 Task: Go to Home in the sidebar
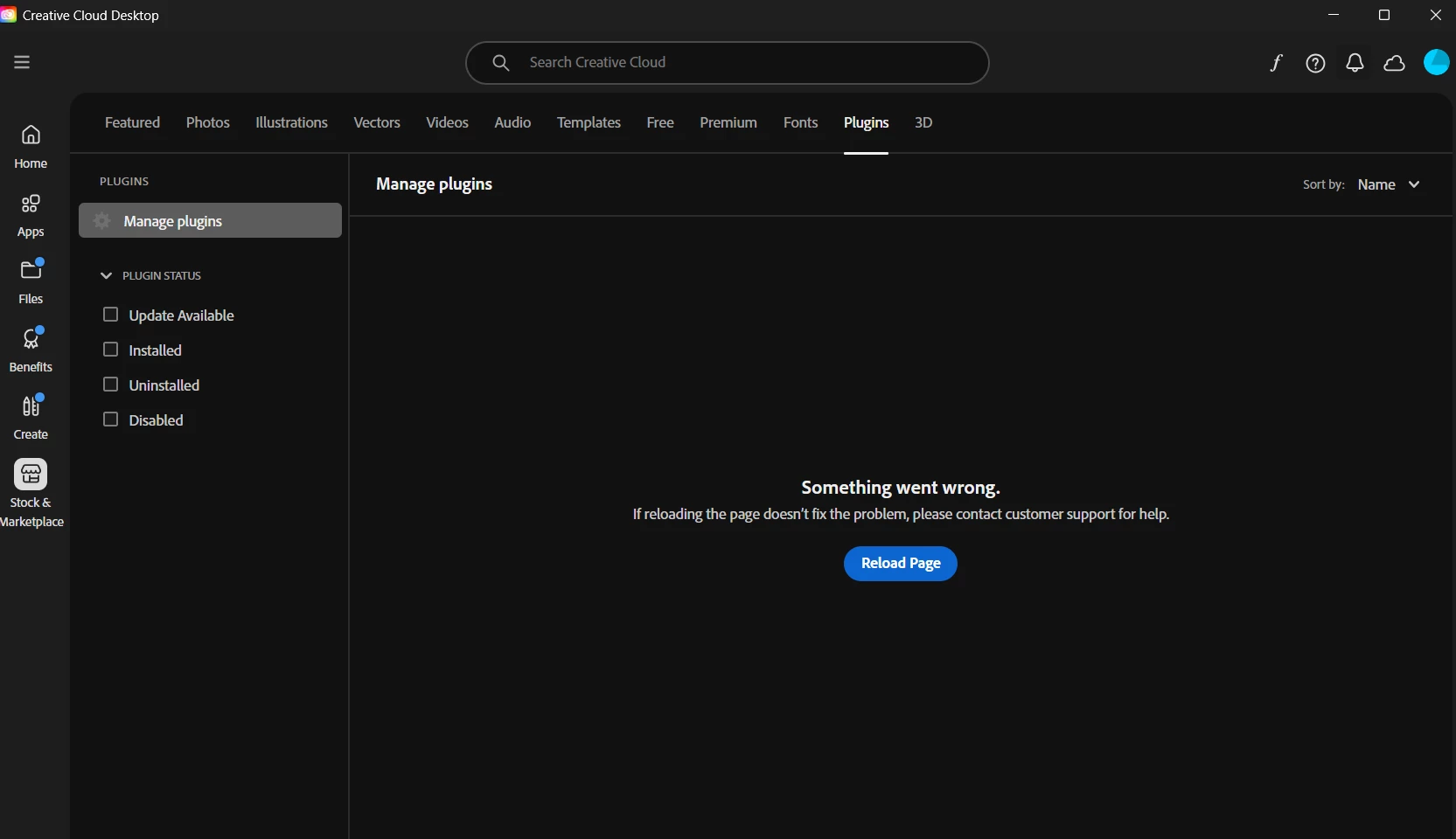coord(31,147)
